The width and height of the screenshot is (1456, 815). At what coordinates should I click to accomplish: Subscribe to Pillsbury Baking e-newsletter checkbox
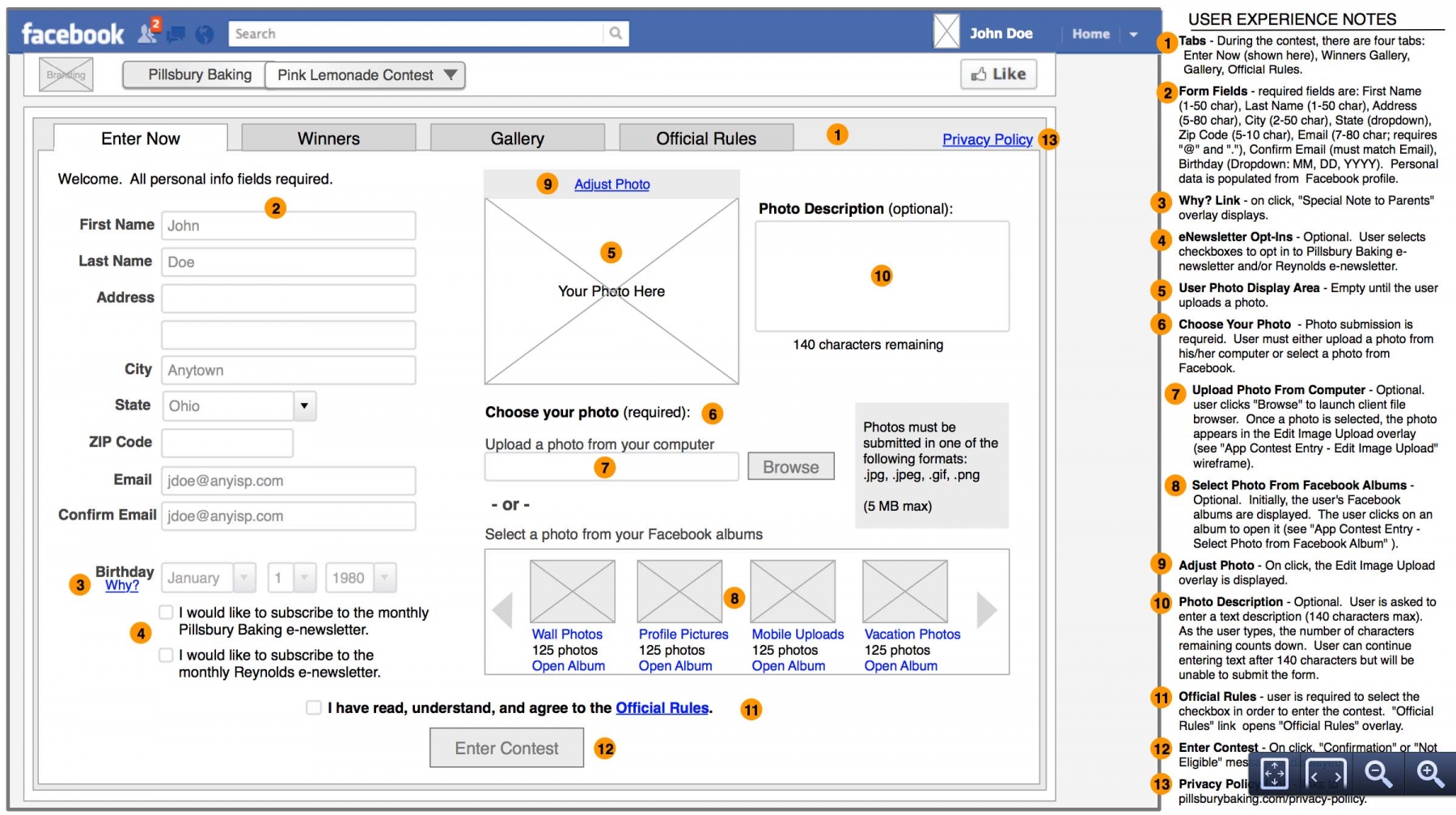(166, 612)
